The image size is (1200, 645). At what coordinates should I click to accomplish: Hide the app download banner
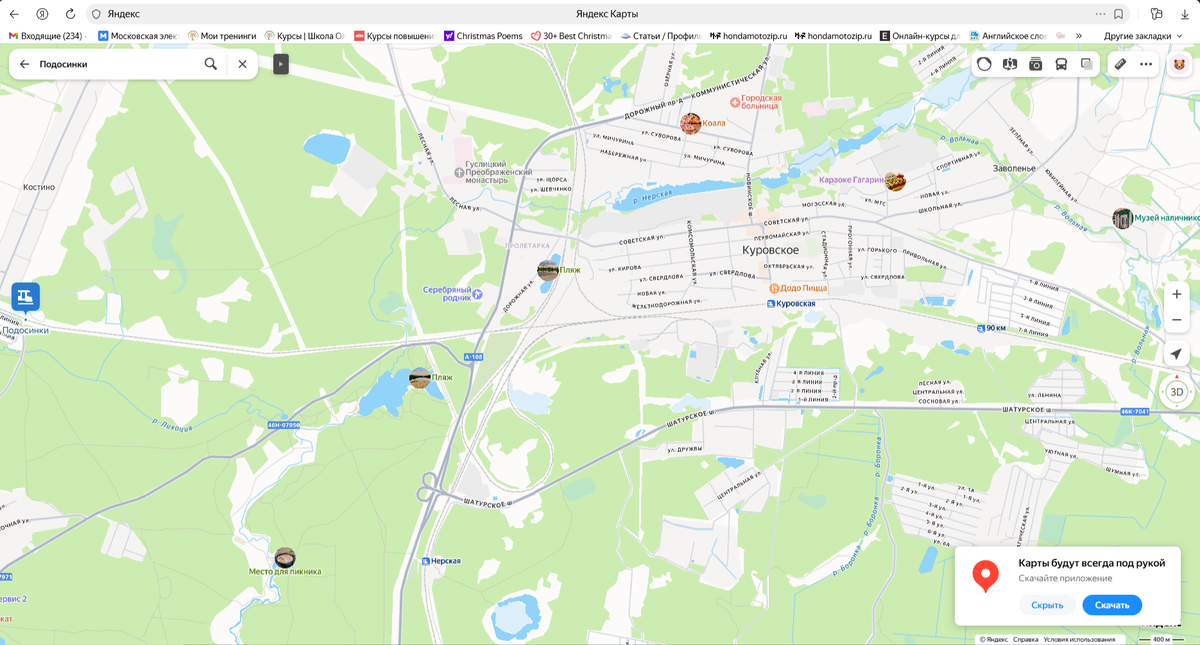click(1047, 605)
